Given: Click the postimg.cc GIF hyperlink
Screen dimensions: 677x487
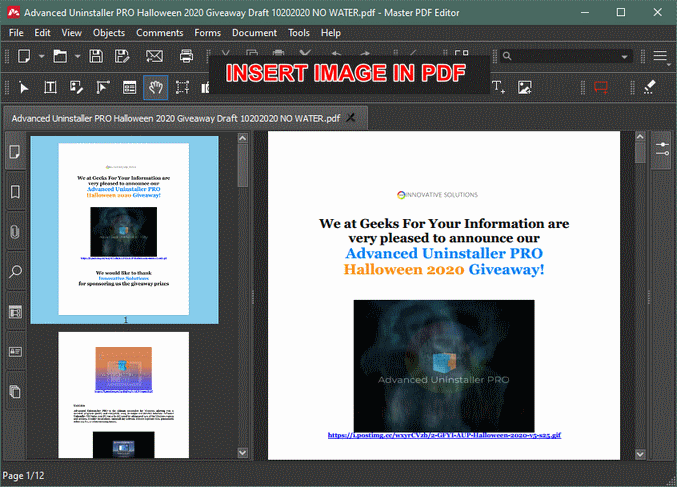Looking at the screenshot, I should (x=444, y=435).
